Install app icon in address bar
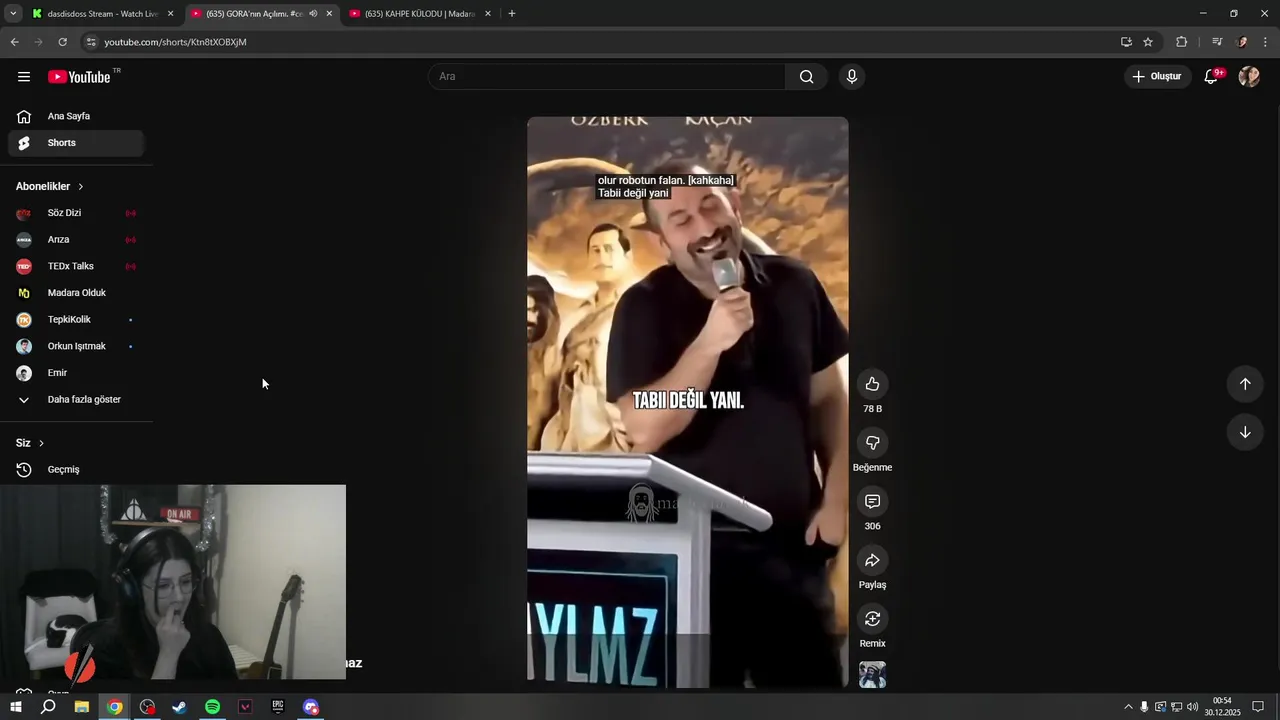 pos(1126,42)
